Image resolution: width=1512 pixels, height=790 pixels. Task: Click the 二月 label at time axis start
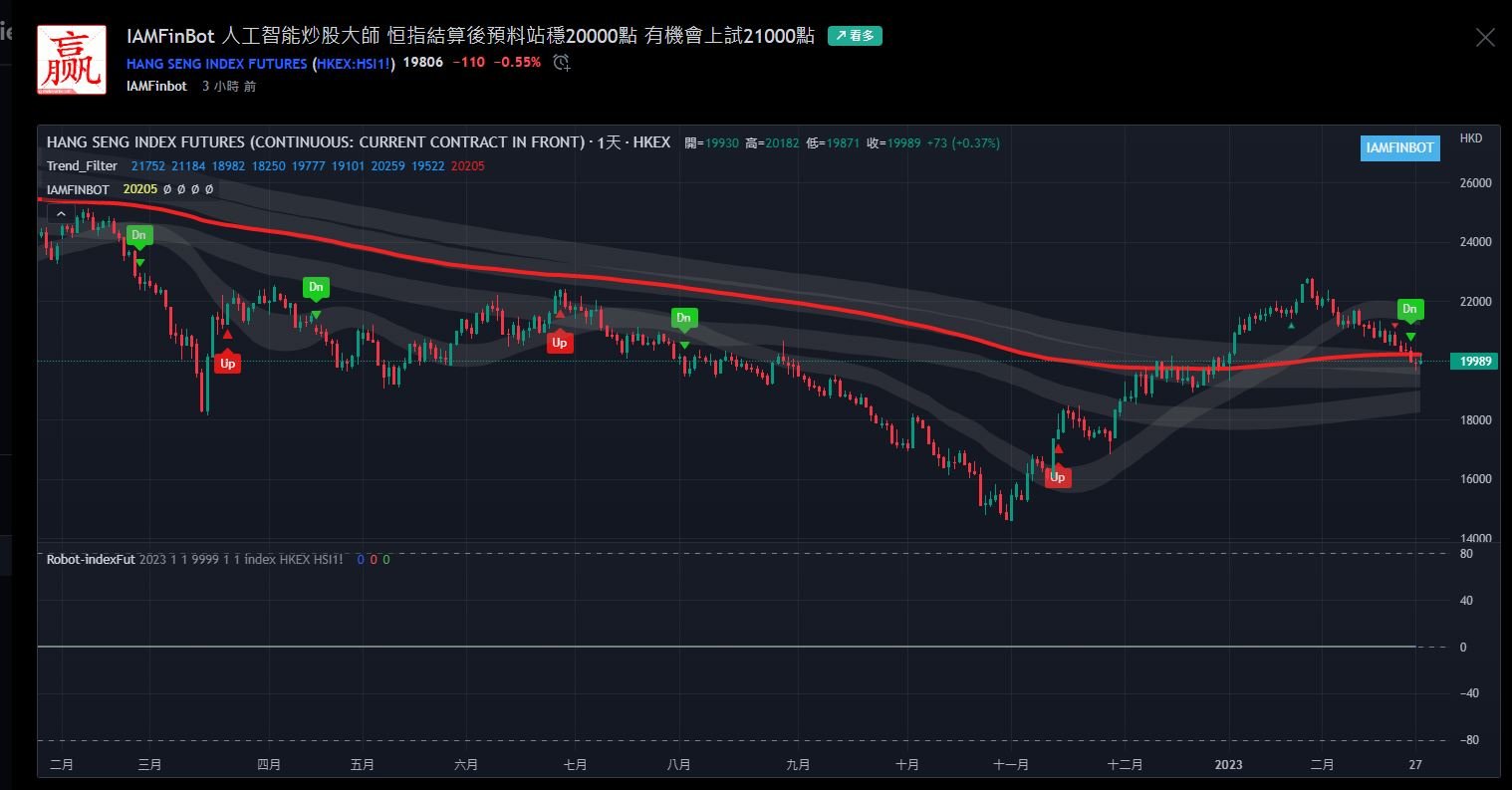62,765
